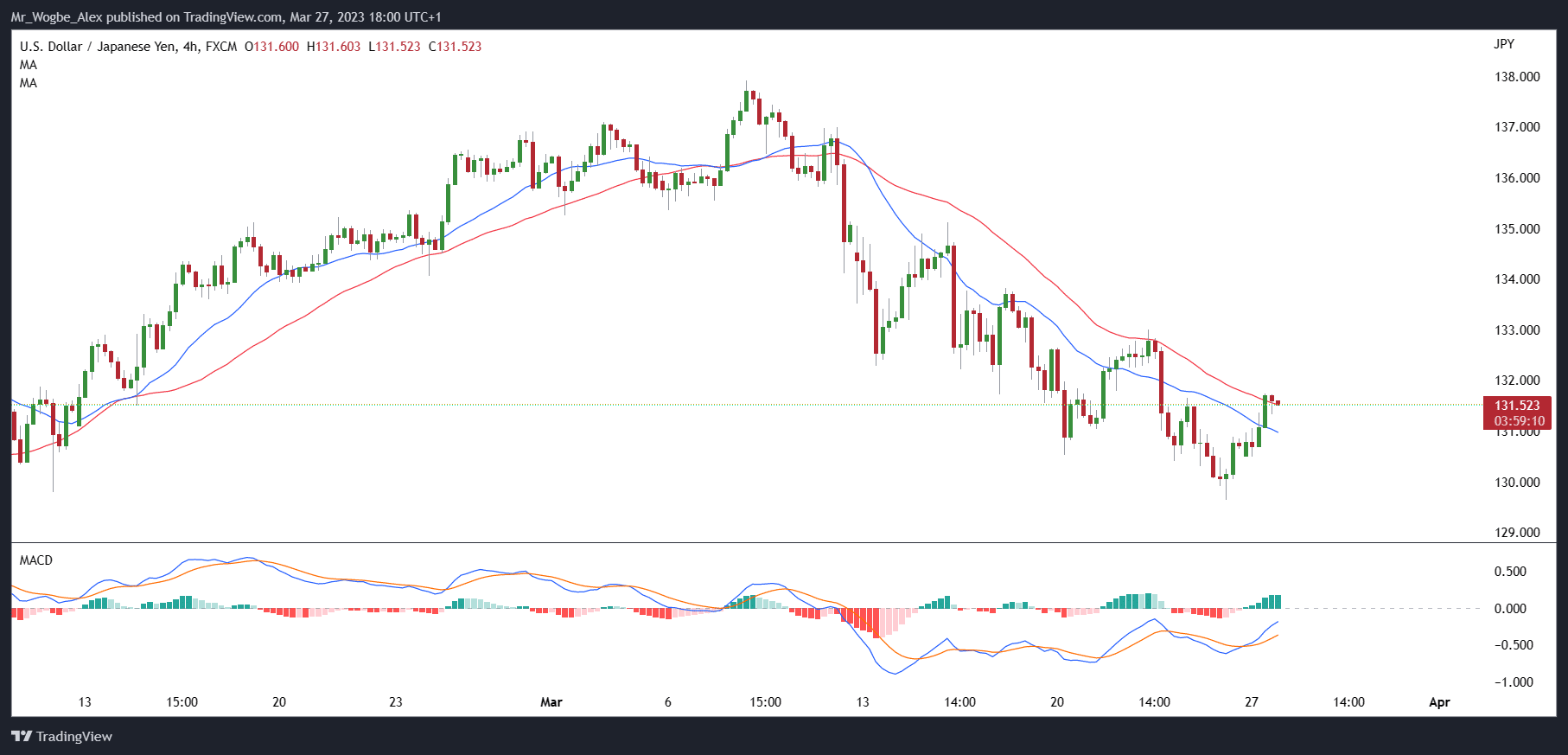Click the open price value O131.600
Viewport: 1568px width, 755px height.
pyautogui.click(x=271, y=47)
